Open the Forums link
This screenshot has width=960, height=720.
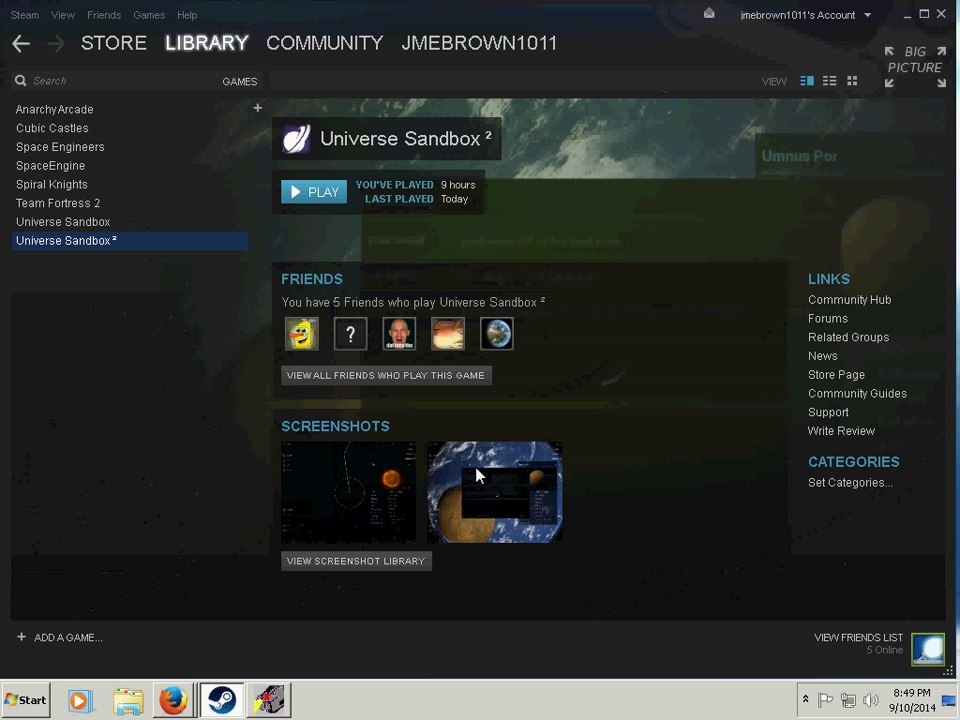[x=828, y=318]
